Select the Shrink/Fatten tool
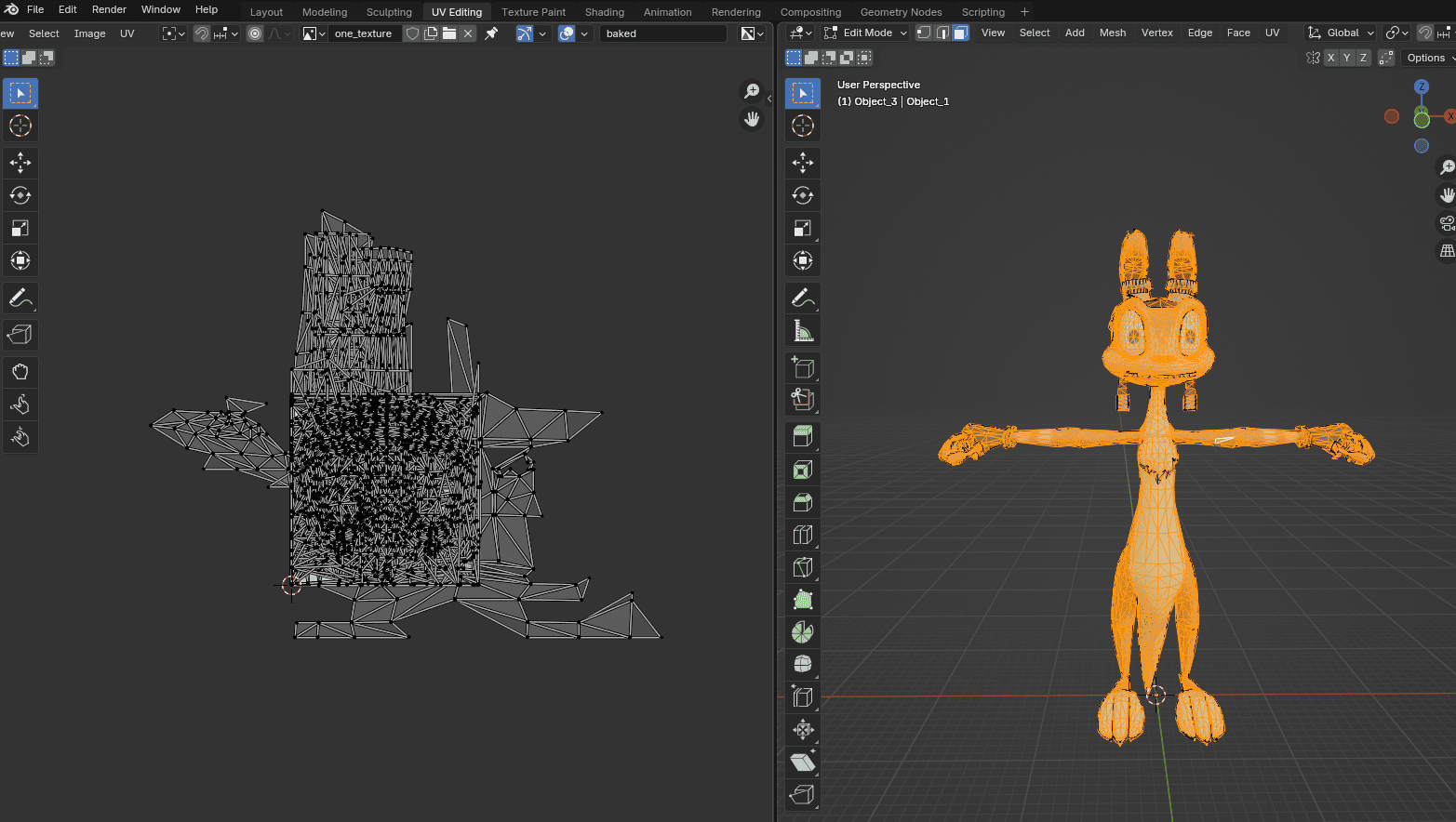The image size is (1456, 822). click(803, 730)
